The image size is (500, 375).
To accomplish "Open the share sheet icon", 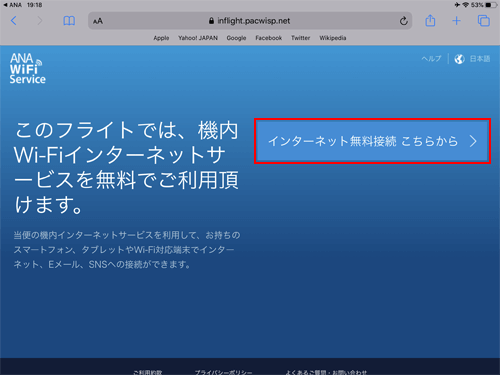I will pyautogui.click(x=430, y=21).
